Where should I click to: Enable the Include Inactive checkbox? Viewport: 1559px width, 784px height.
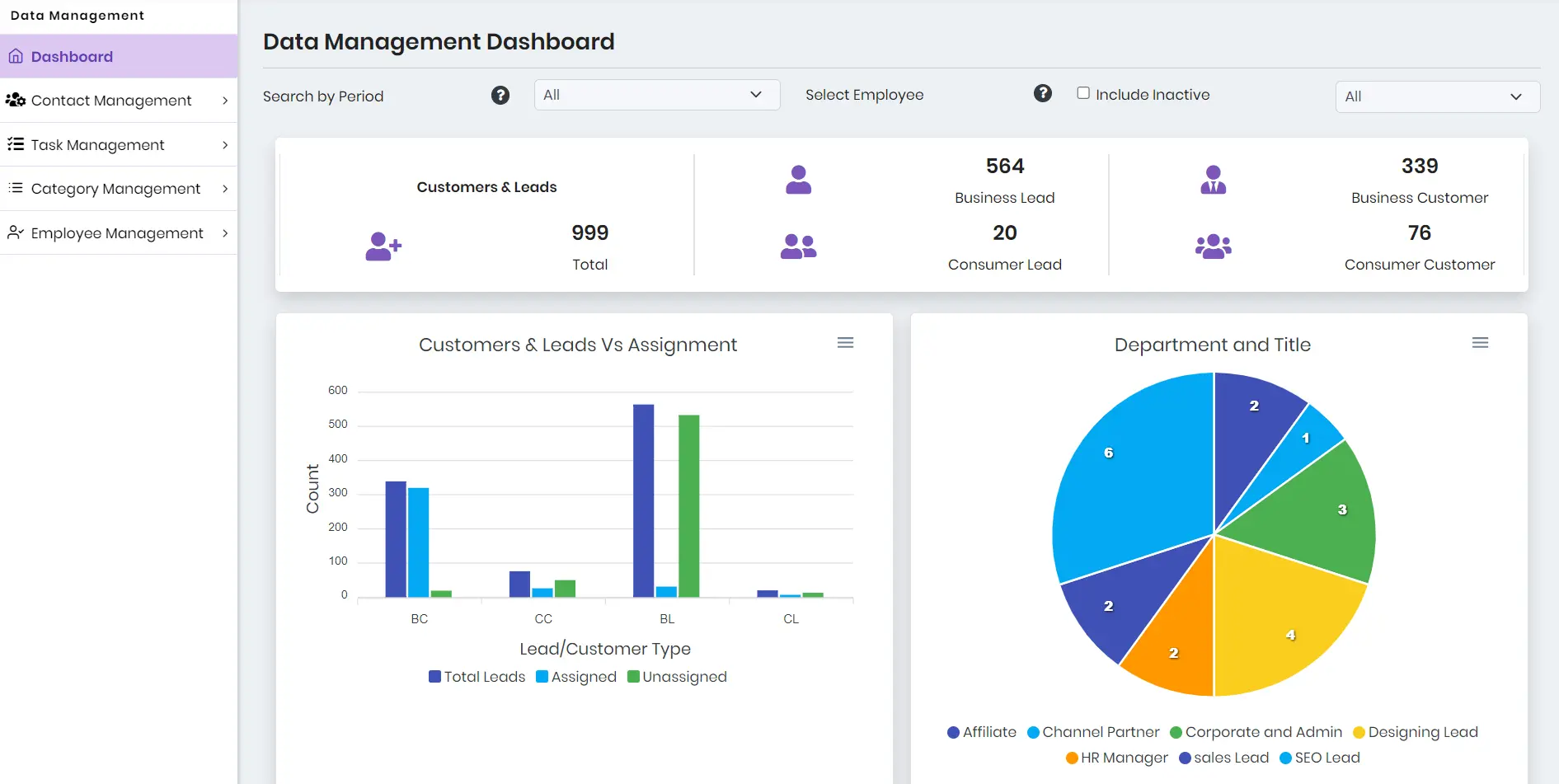click(1083, 93)
